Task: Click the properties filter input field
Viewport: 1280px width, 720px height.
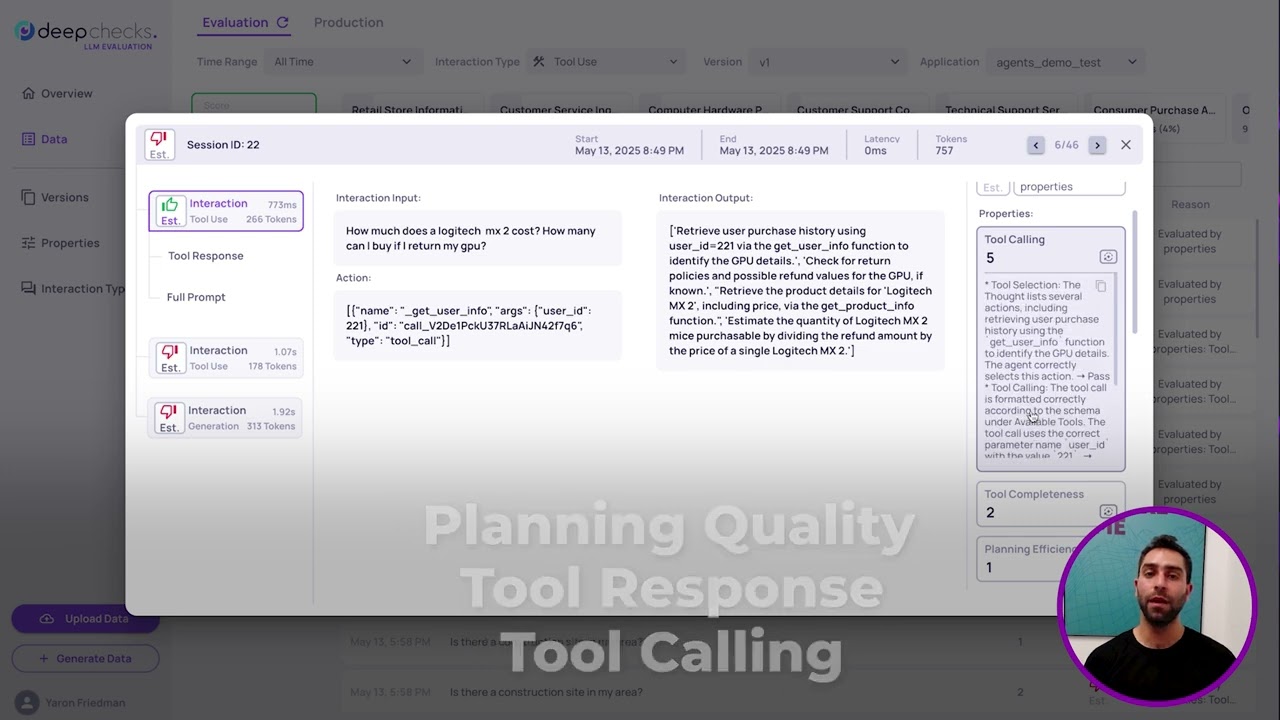Action: [1069, 187]
